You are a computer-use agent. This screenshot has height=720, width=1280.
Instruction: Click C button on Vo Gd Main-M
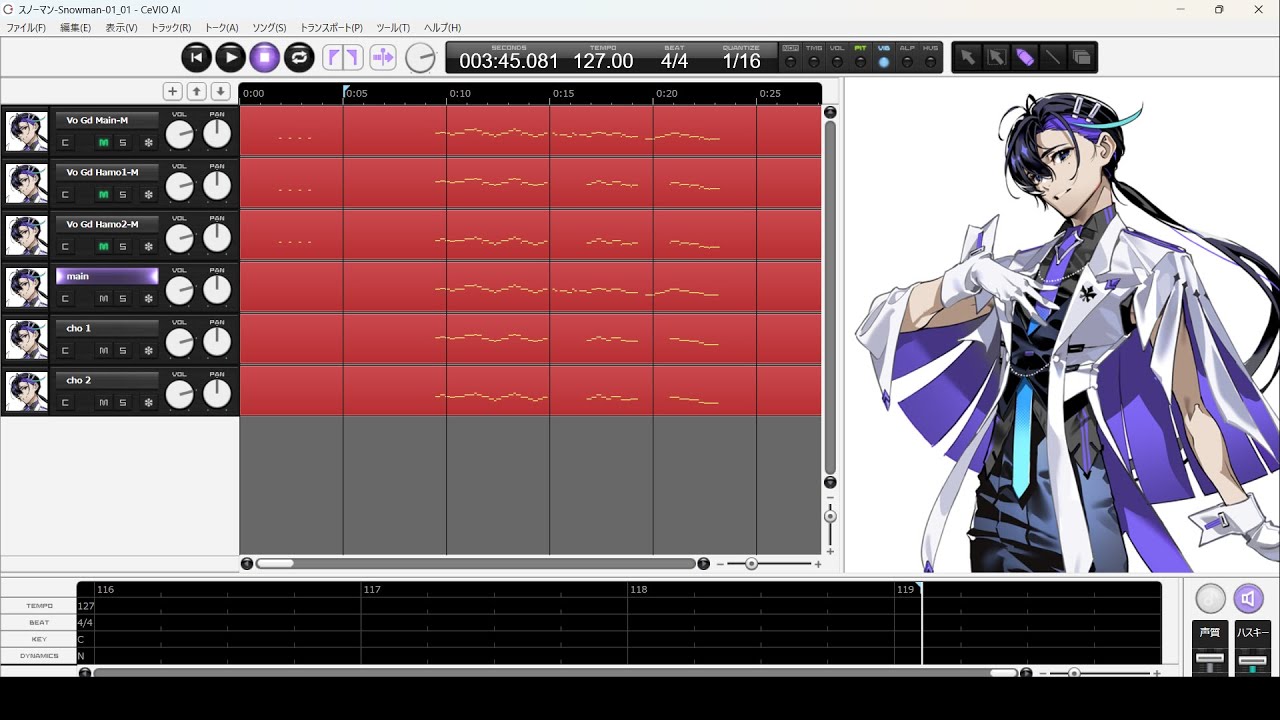tap(65, 142)
